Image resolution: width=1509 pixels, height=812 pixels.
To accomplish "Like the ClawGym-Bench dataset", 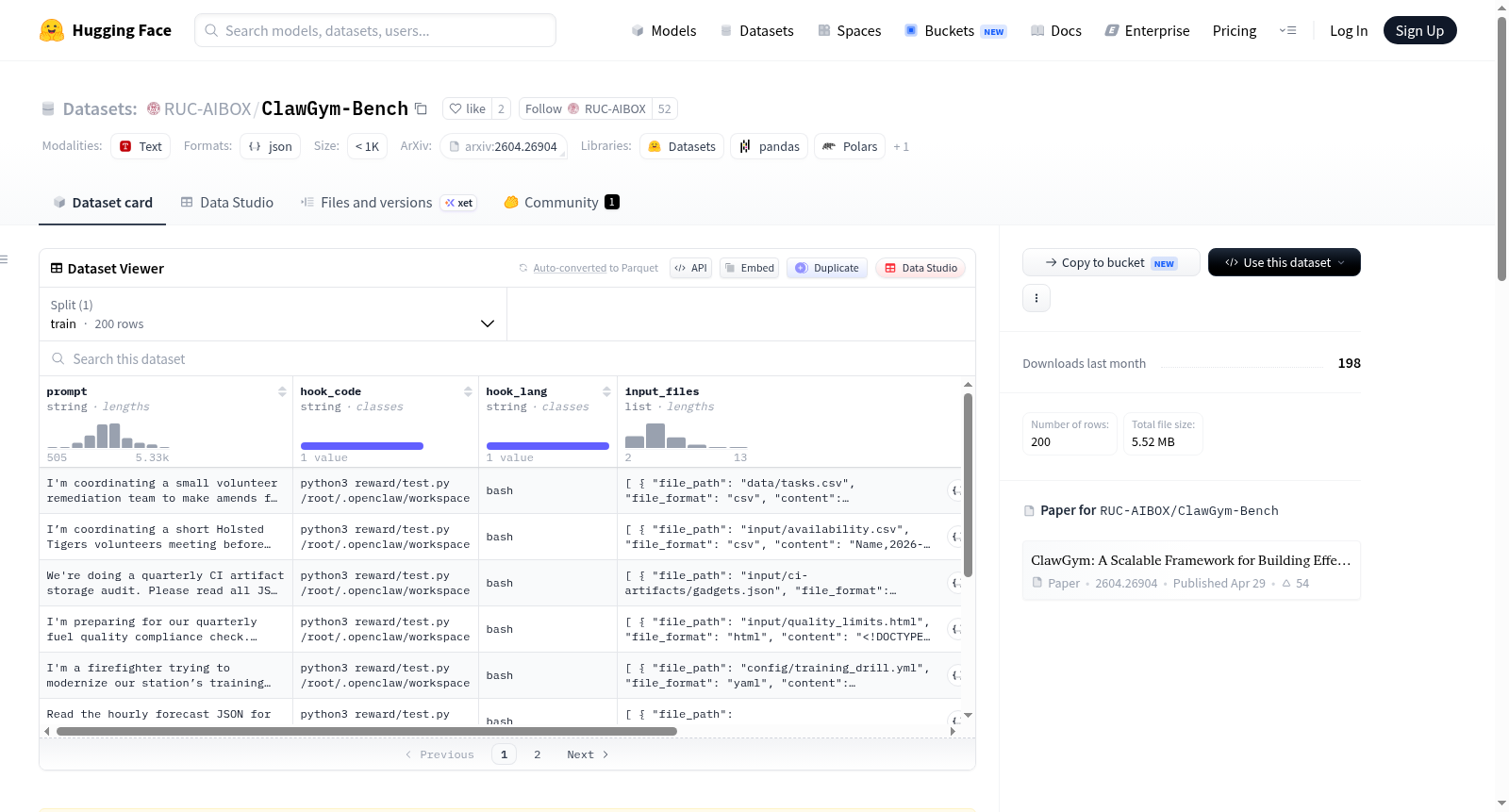I will [x=467, y=108].
